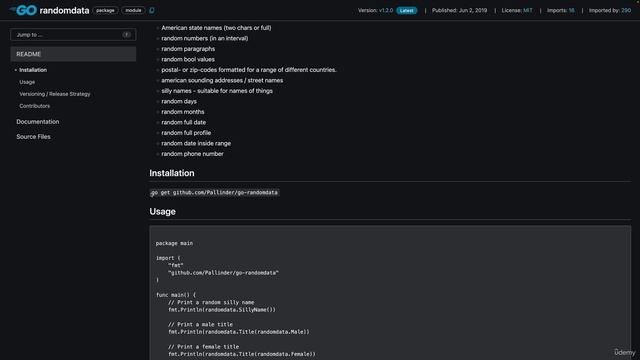
Task: Click the Latest version badge
Action: (x=407, y=11)
